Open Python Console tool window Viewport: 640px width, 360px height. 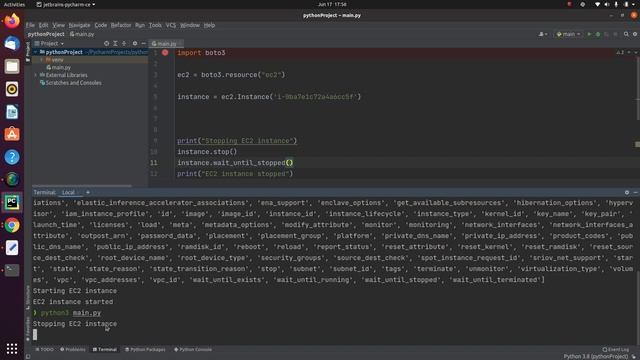point(193,349)
